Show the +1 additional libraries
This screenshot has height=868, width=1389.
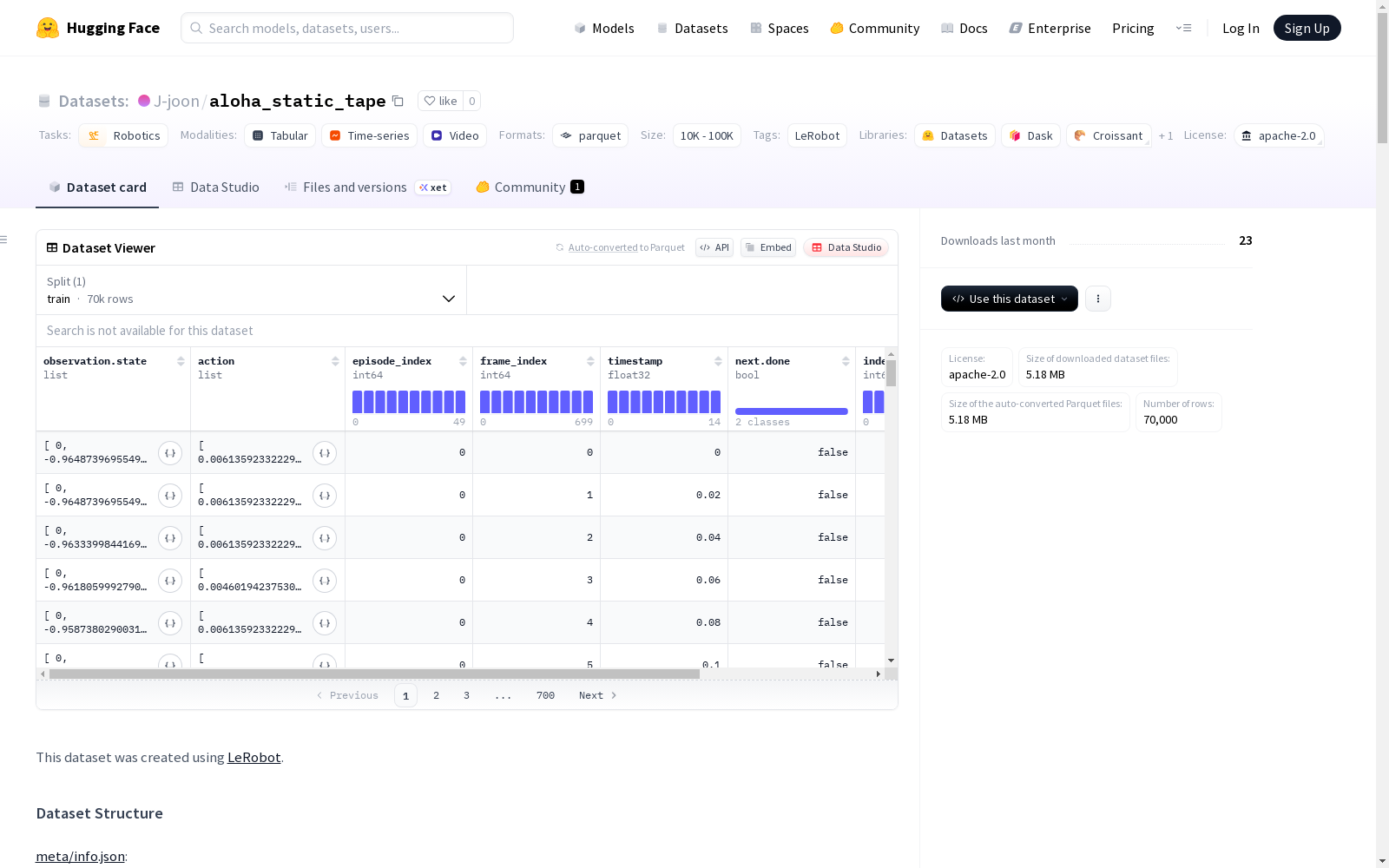tap(1166, 135)
